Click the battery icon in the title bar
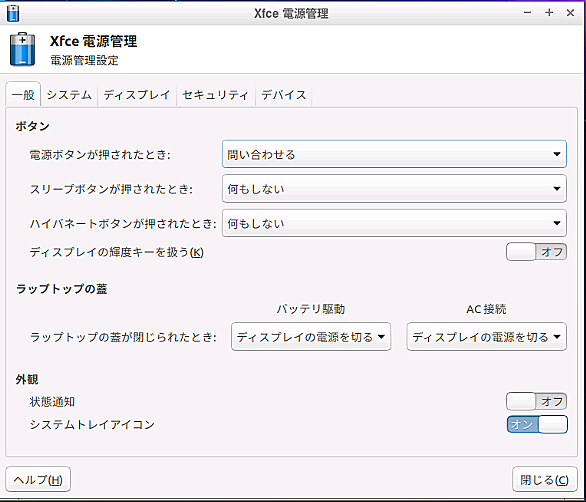 coord(13,13)
